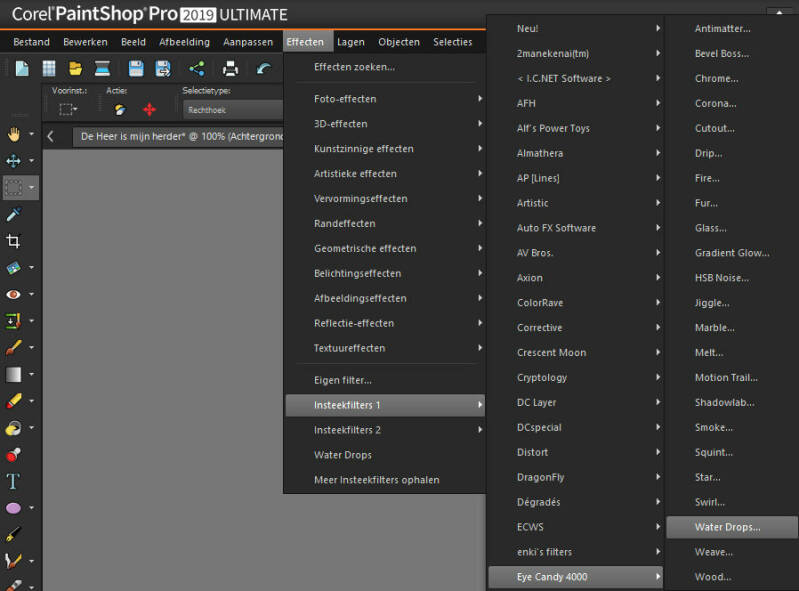Select the De Heer is mijn herder tab
This screenshot has width=799, height=591.
(x=178, y=137)
